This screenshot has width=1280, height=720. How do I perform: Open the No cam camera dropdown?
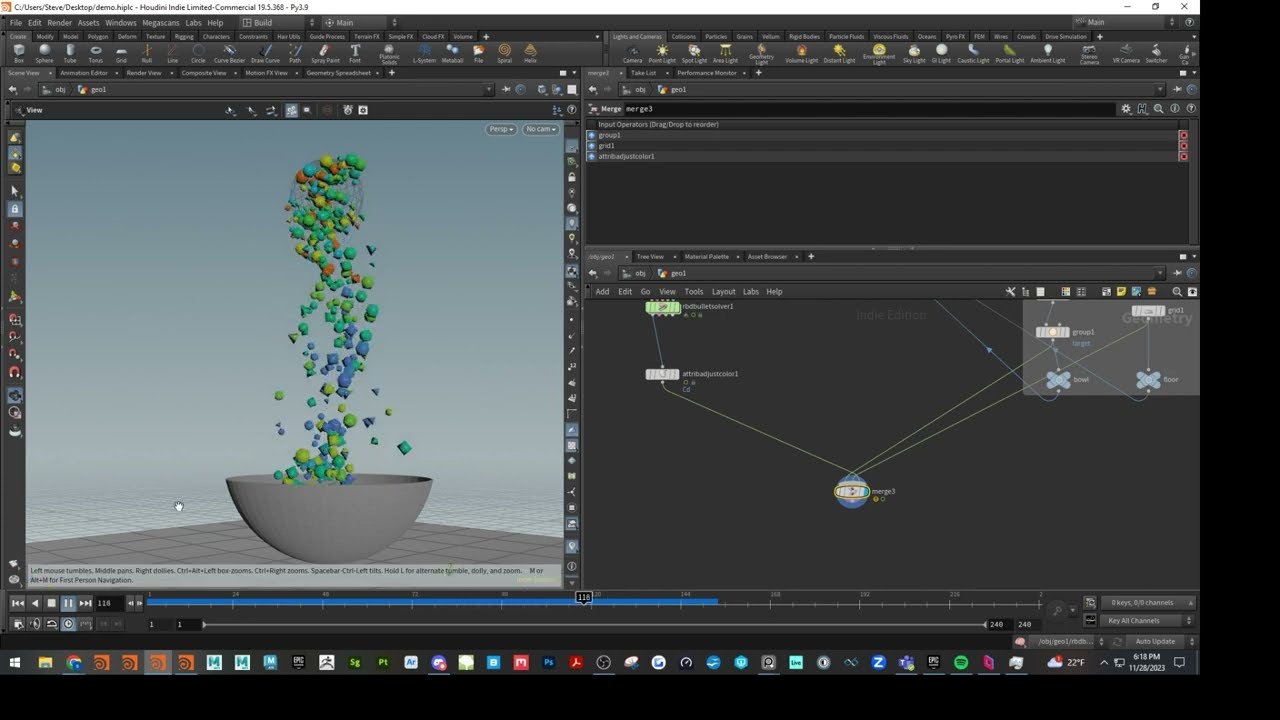tap(541, 129)
